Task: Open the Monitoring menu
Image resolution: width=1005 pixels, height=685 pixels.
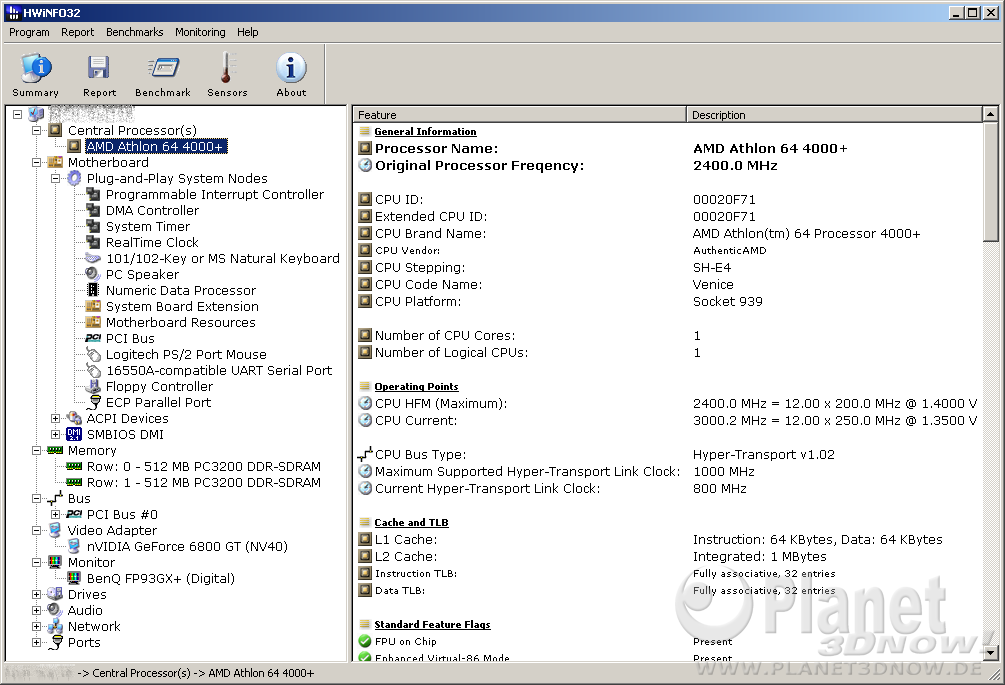Action: (x=200, y=32)
